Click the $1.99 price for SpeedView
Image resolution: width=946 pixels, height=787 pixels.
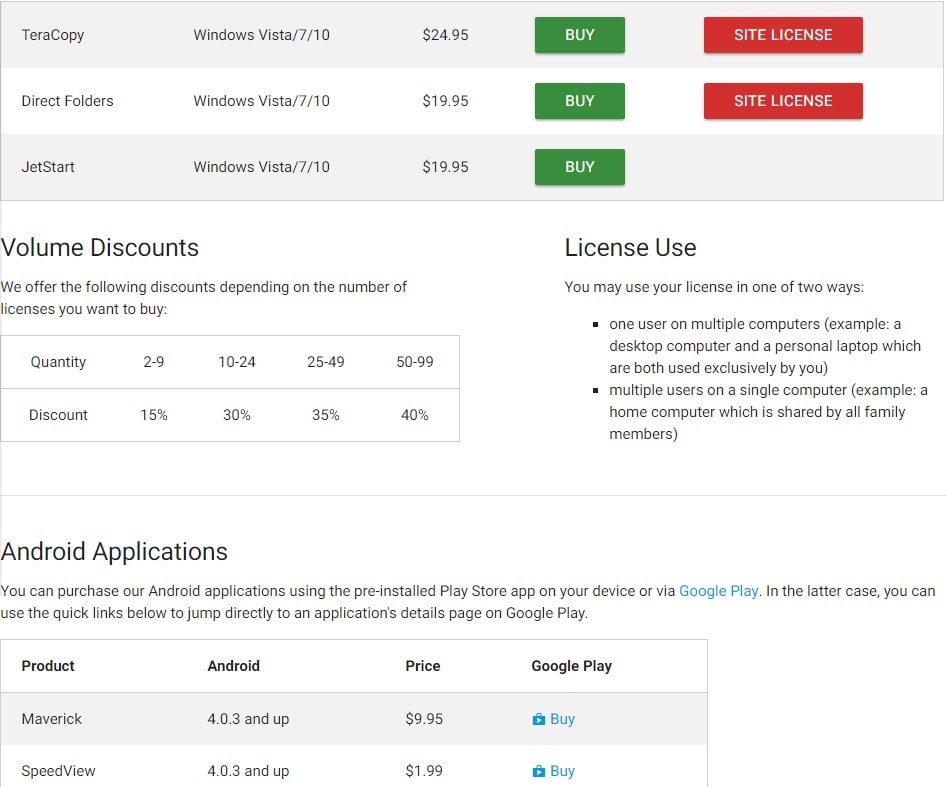pyautogui.click(x=424, y=771)
